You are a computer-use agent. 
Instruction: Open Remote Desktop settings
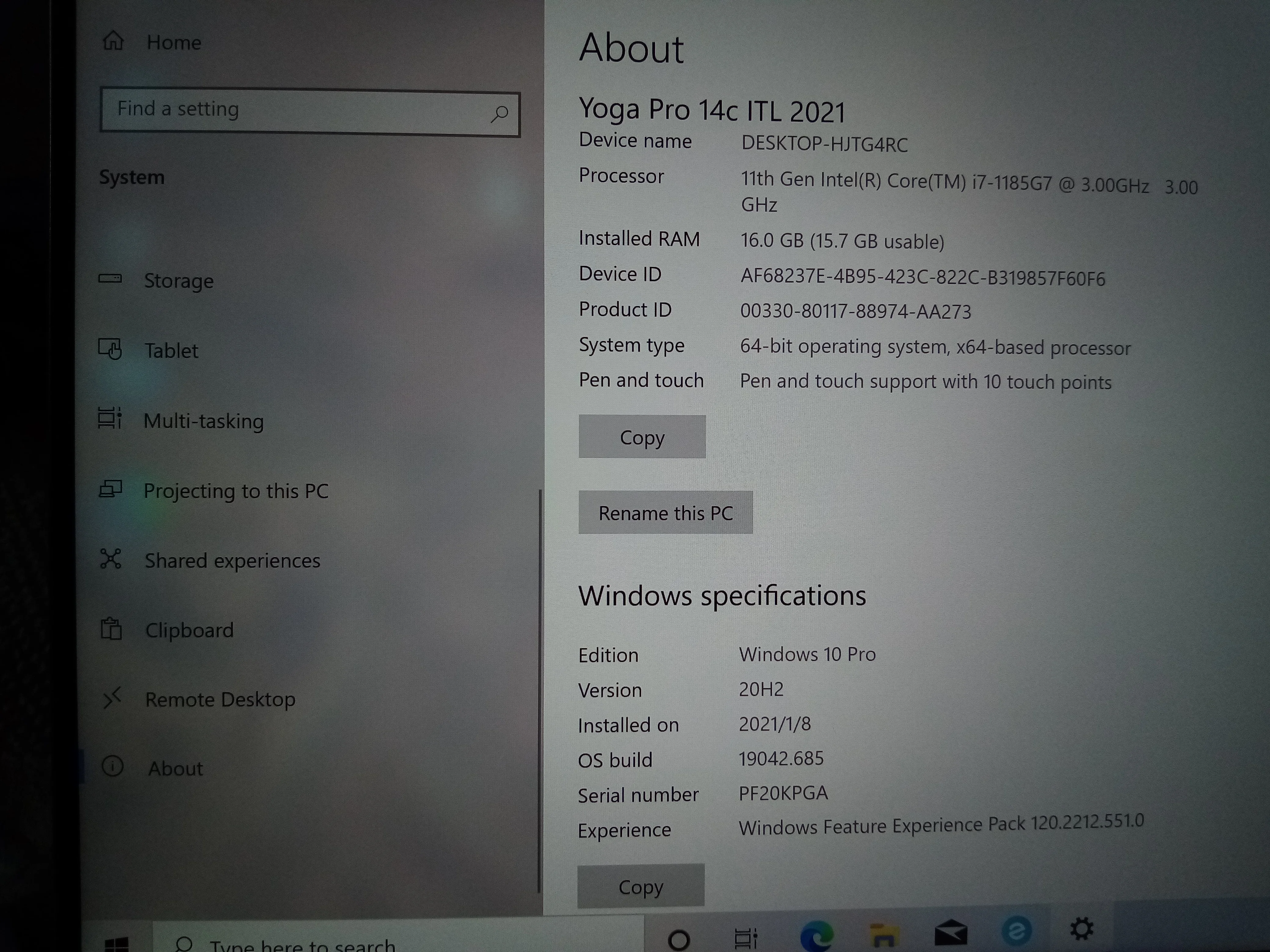coord(220,700)
